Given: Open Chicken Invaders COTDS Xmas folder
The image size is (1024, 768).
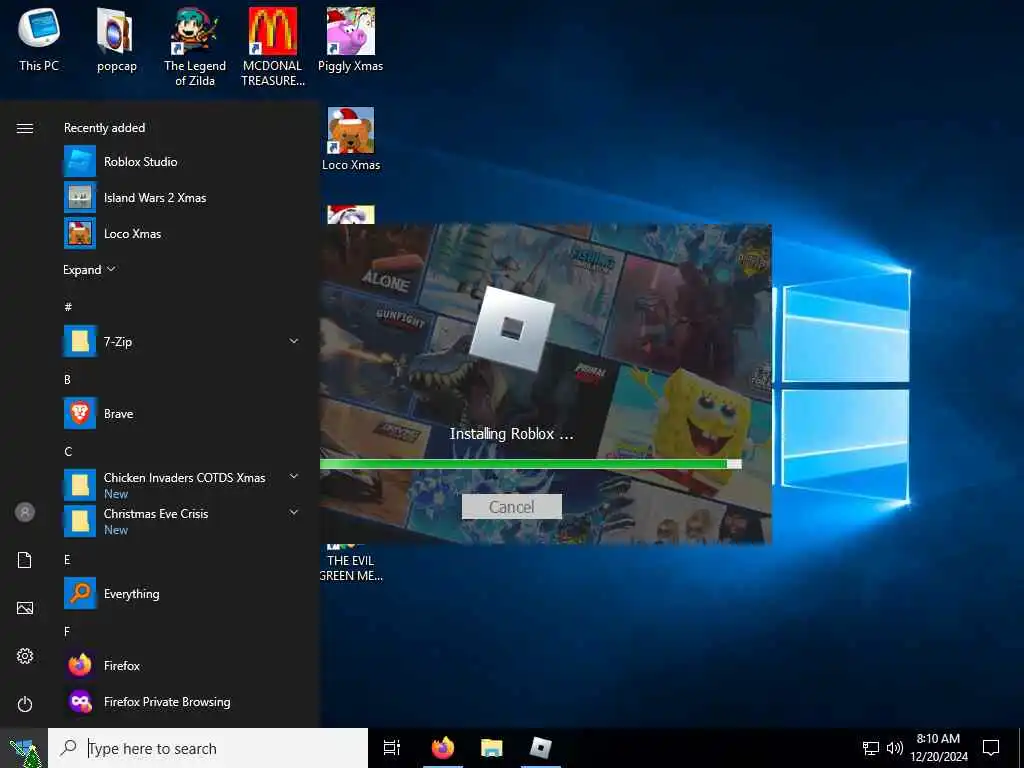Looking at the screenshot, I should (182, 485).
